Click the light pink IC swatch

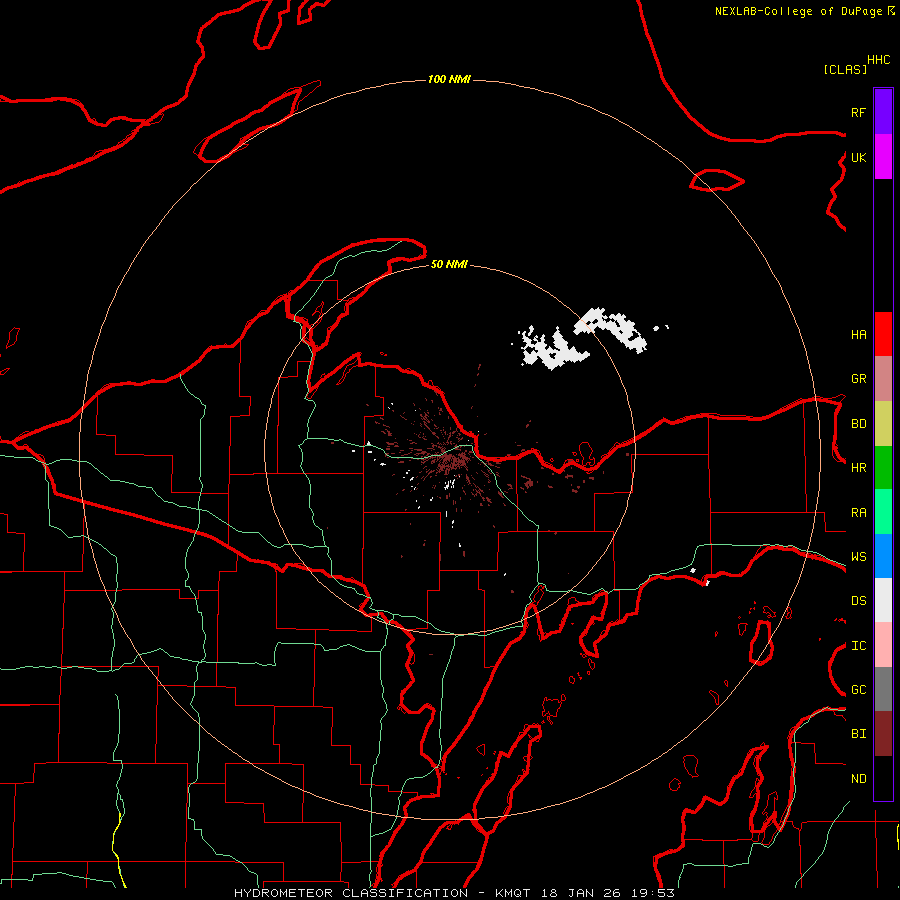[x=883, y=645]
